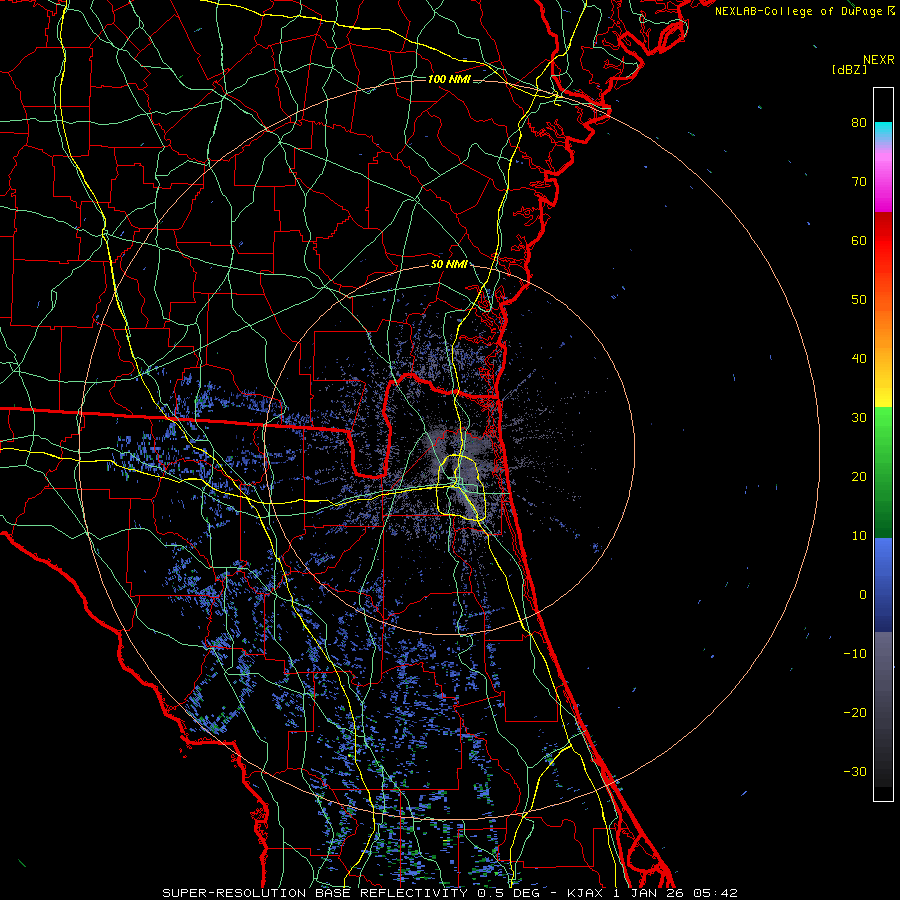Click the 40 value on the dBZ scale
The width and height of the screenshot is (900, 900).
[859, 359]
